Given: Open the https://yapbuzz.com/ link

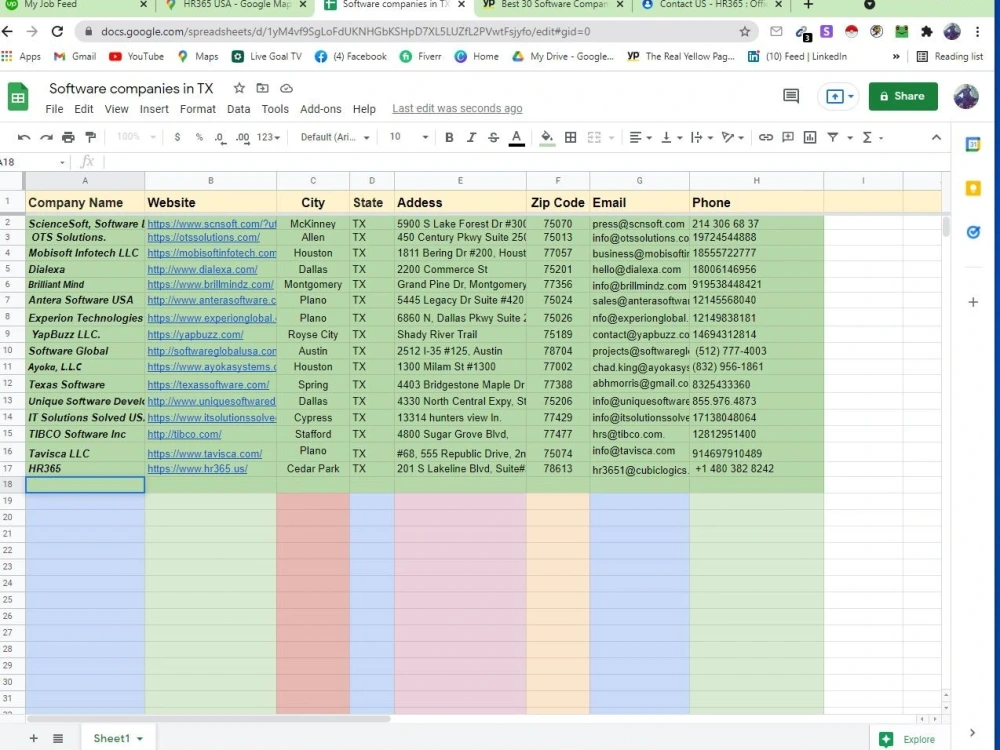Looking at the screenshot, I should click(195, 334).
